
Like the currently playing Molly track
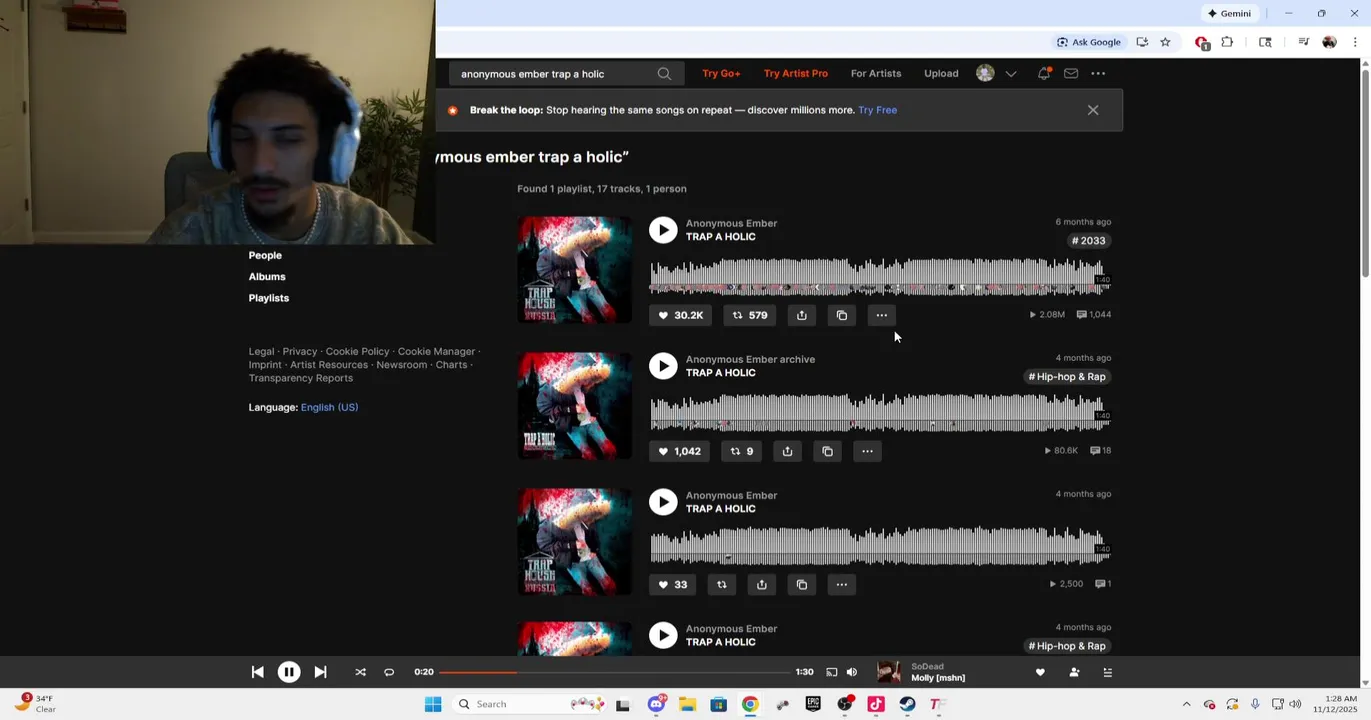point(1040,673)
